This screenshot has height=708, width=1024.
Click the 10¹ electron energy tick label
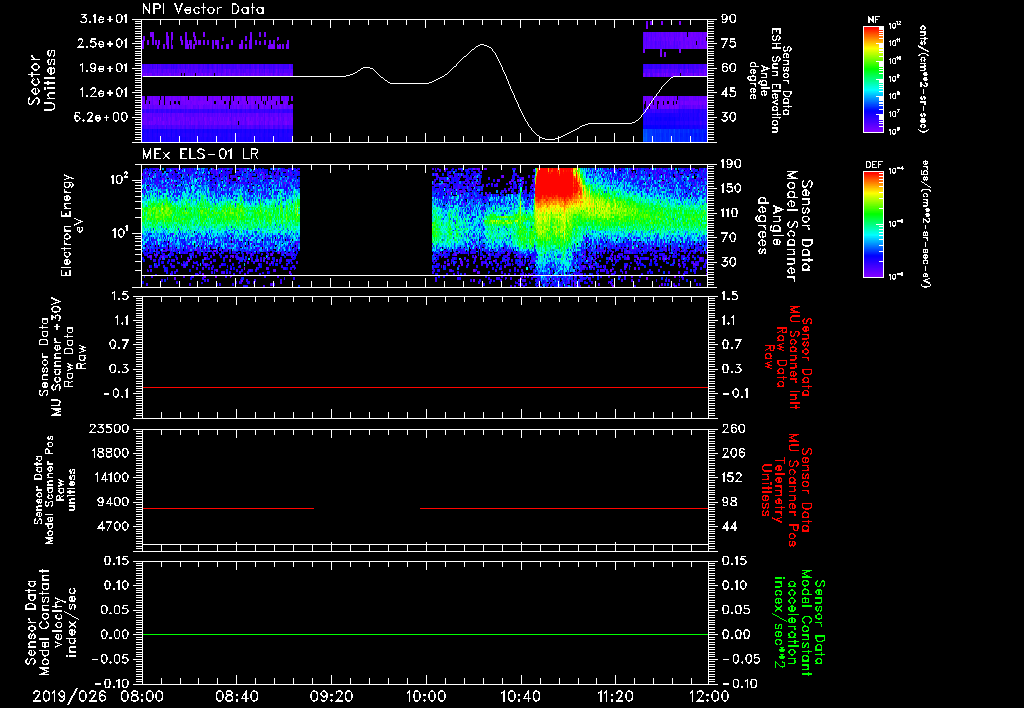[123, 233]
